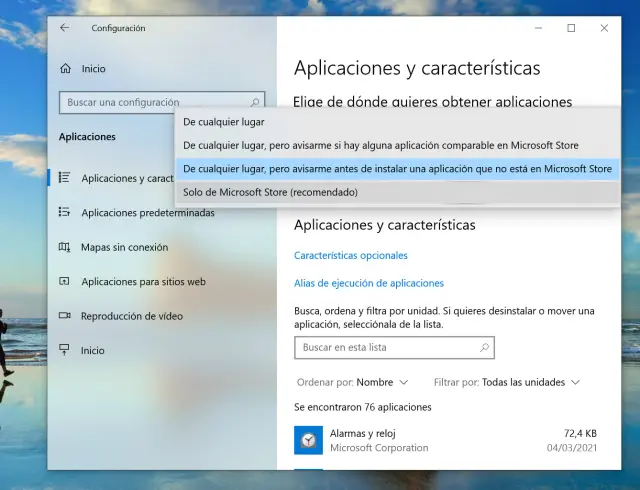The height and width of the screenshot is (490, 640).
Task: Open the Ordenar por Nombre dropdown
Action: (382, 382)
